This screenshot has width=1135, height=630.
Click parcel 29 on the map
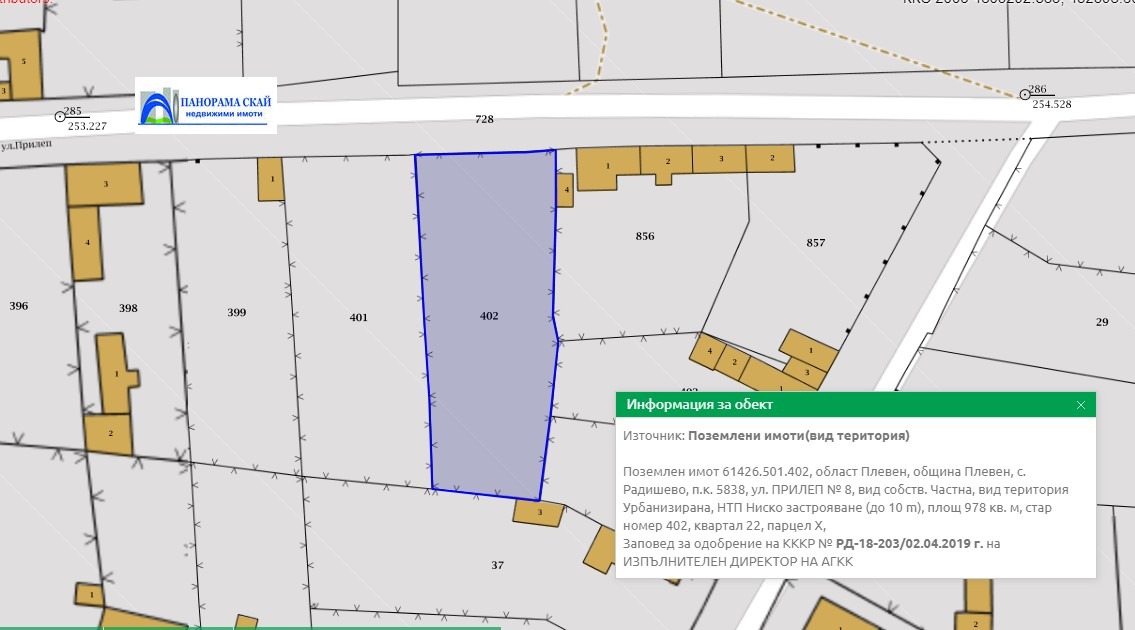(1102, 322)
